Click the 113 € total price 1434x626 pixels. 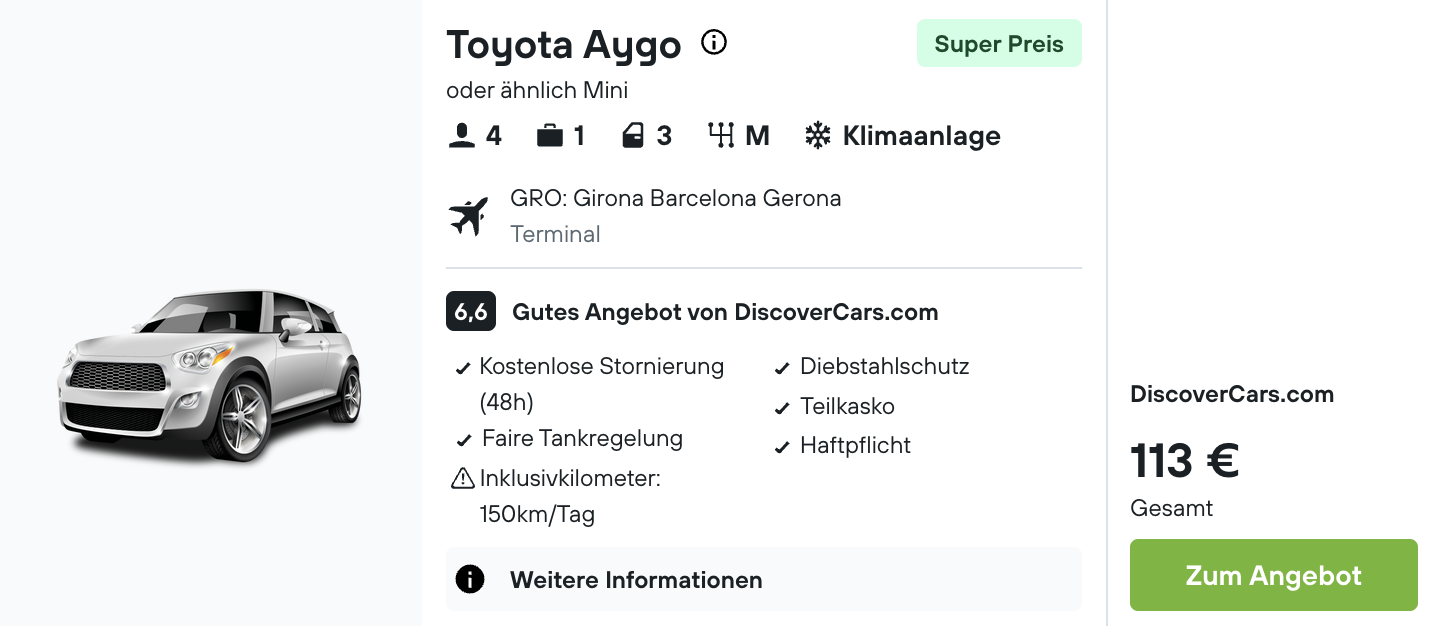[1185, 461]
